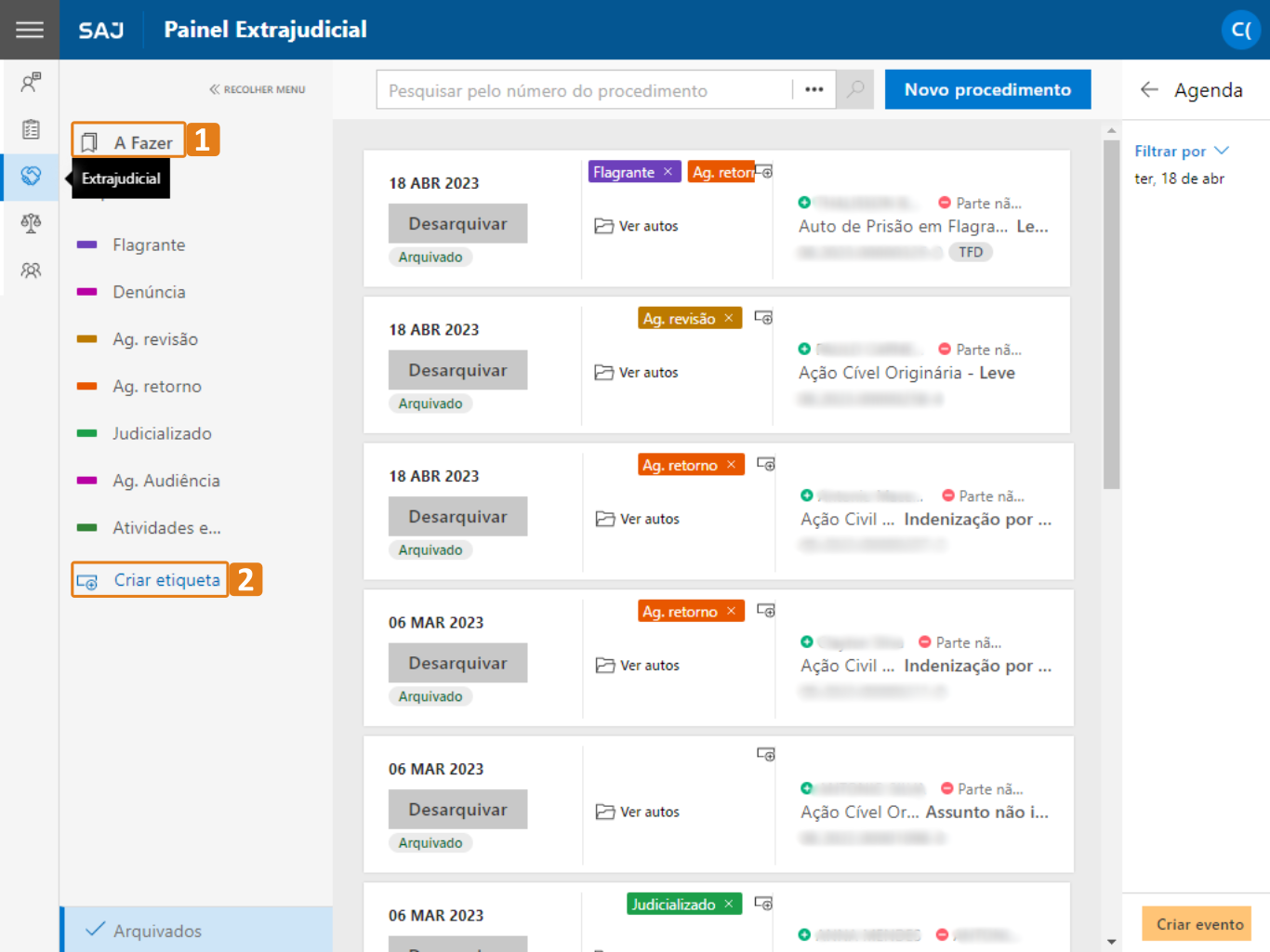This screenshot has width=1270, height=952.
Task: Collapse the menu via Recolher Menu
Action: pyautogui.click(x=258, y=89)
